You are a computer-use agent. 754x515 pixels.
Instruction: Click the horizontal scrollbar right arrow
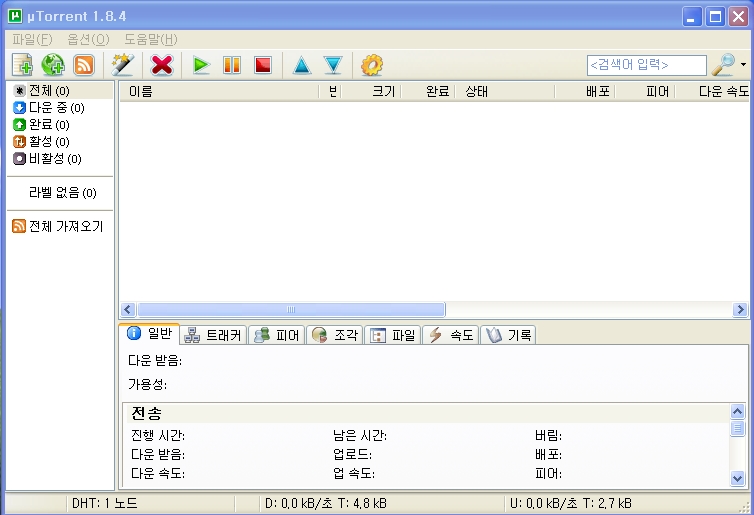click(x=741, y=309)
